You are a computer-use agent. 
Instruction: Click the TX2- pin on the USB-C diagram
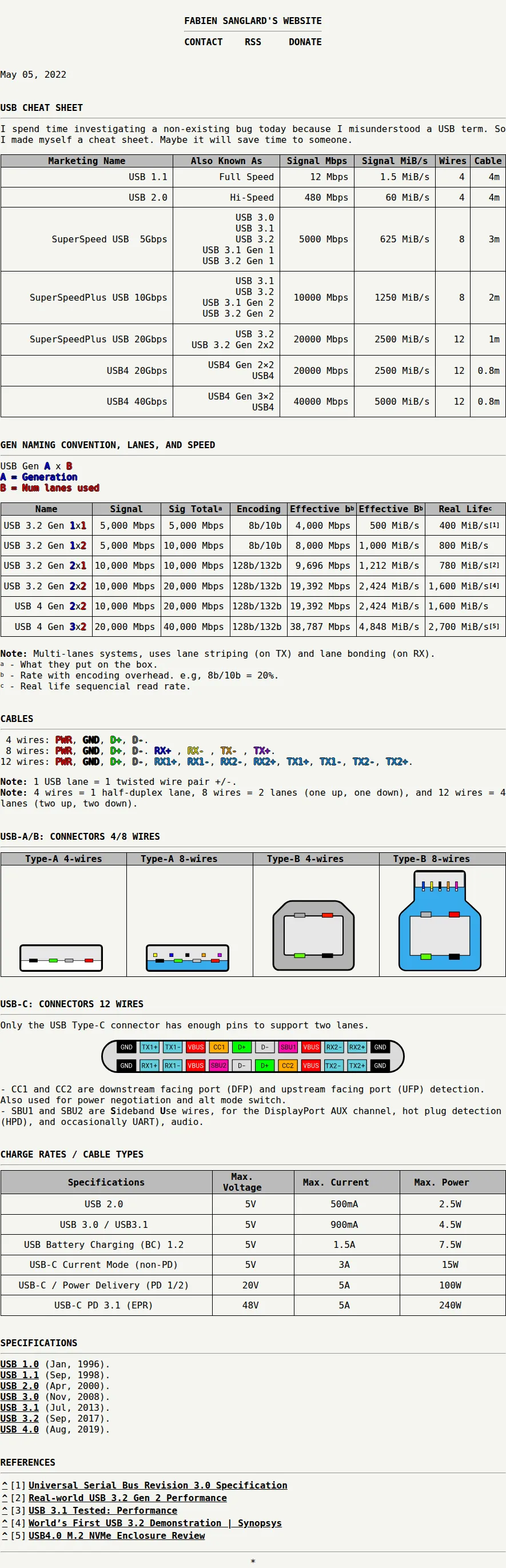tap(333, 1065)
